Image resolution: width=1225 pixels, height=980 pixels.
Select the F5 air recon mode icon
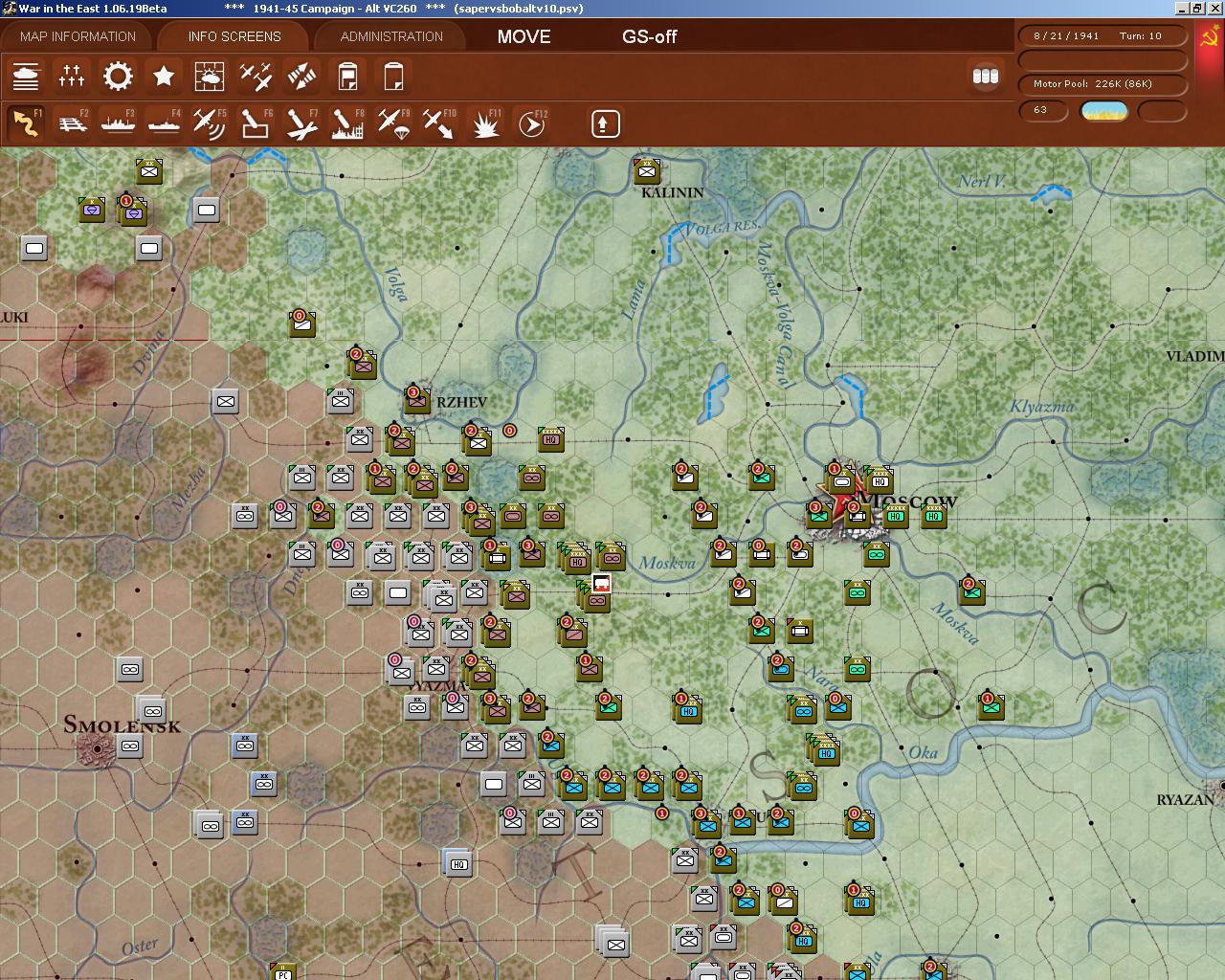(x=210, y=123)
